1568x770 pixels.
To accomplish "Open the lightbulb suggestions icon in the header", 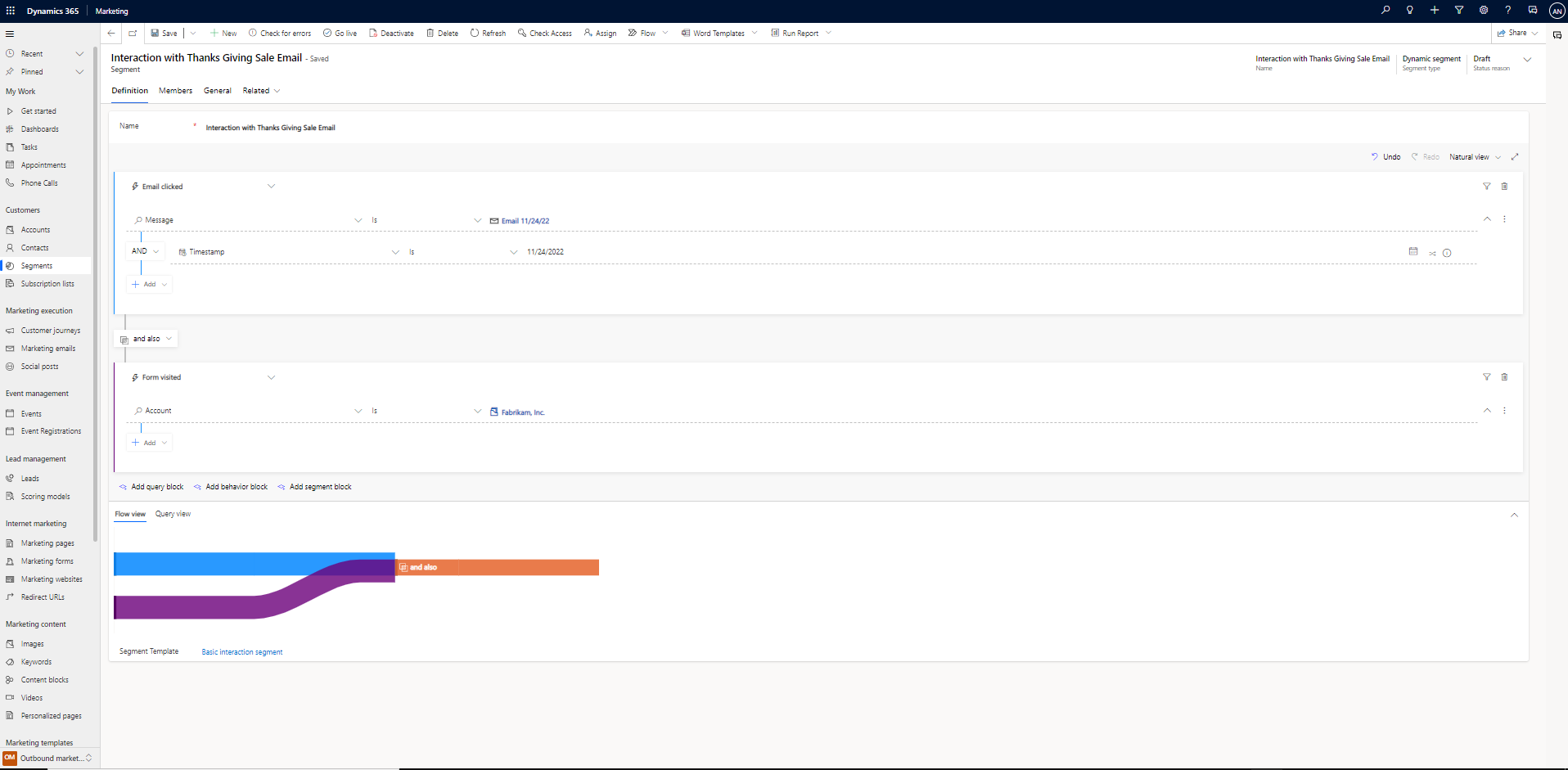I will [1409, 10].
